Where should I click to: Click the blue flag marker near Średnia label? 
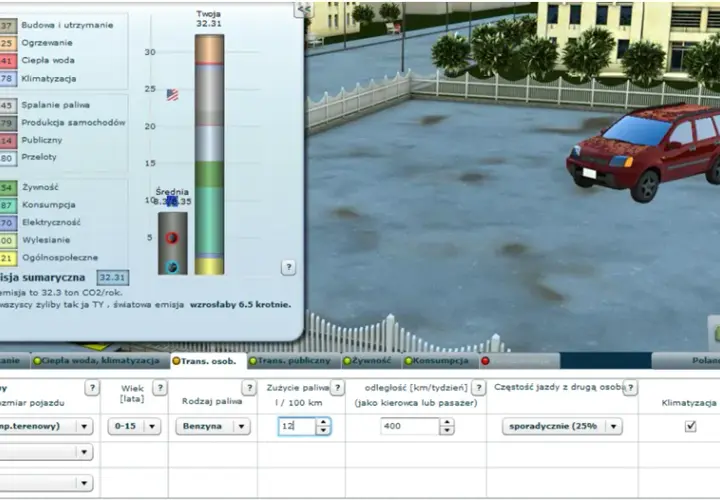(172, 201)
